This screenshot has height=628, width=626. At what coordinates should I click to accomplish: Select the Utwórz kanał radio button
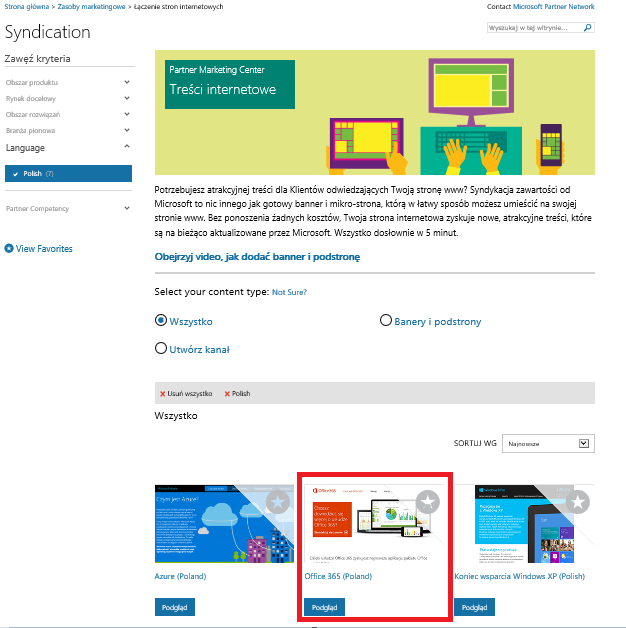pos(161,348)
